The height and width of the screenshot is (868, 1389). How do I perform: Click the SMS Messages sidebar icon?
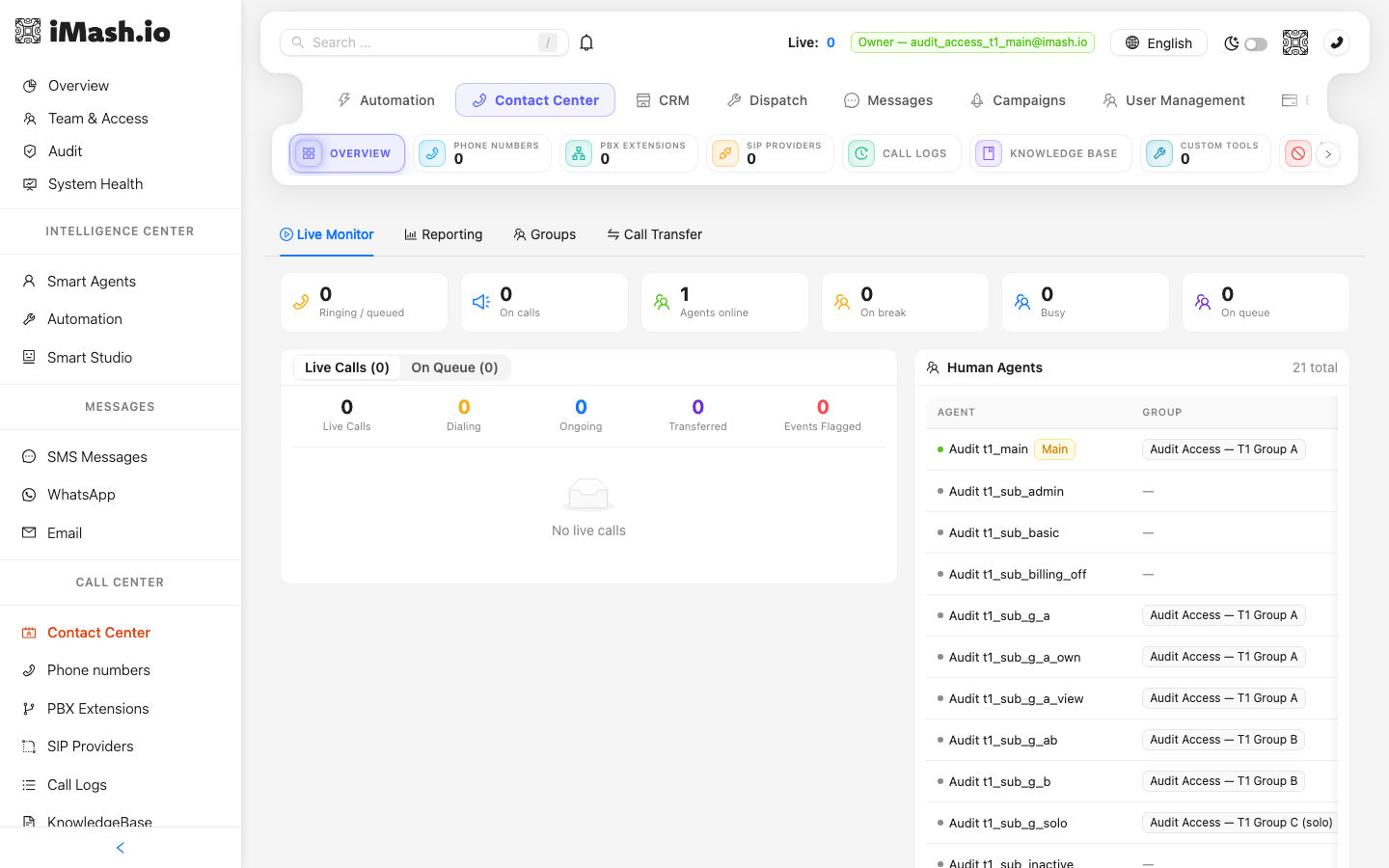pos(29,457)
